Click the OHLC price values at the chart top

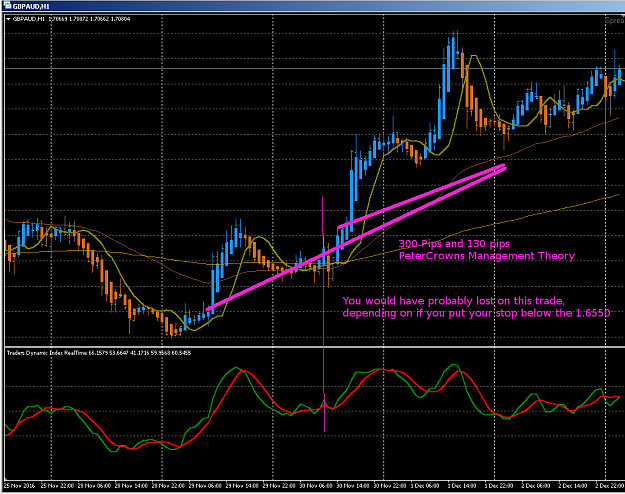click(89, 19)
